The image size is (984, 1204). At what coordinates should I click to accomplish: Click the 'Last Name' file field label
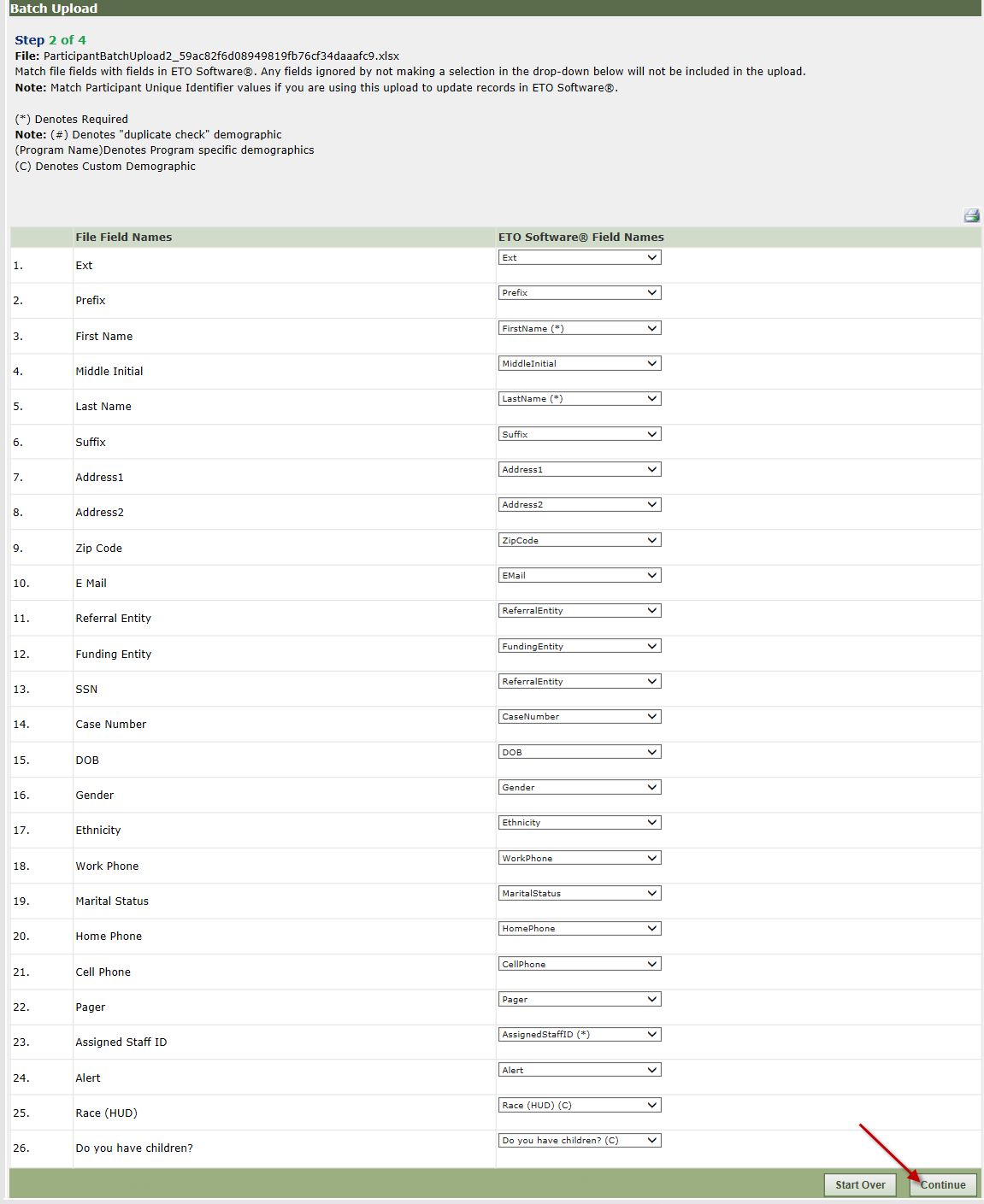[103, 407]
